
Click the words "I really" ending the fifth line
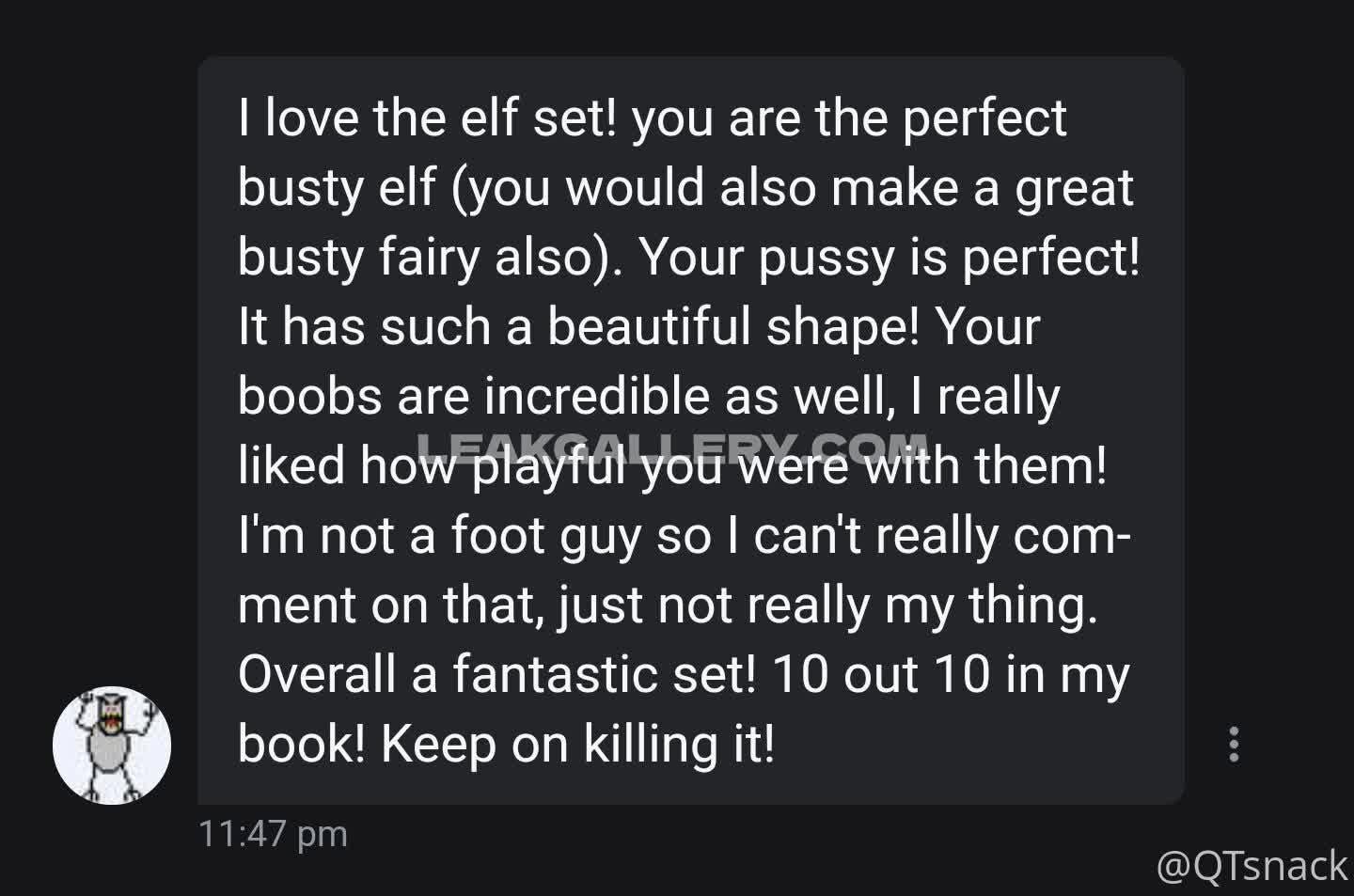coord(985,397)
